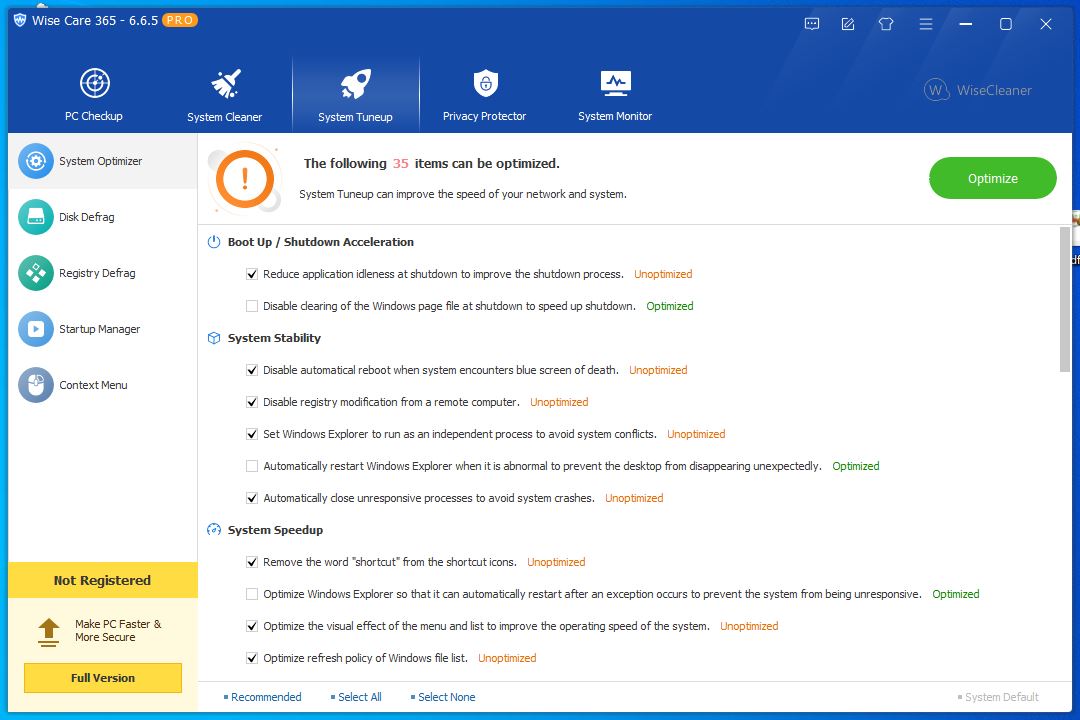Click the System Speedup gauge icon

pyautogui.click(x=214, y=530)
